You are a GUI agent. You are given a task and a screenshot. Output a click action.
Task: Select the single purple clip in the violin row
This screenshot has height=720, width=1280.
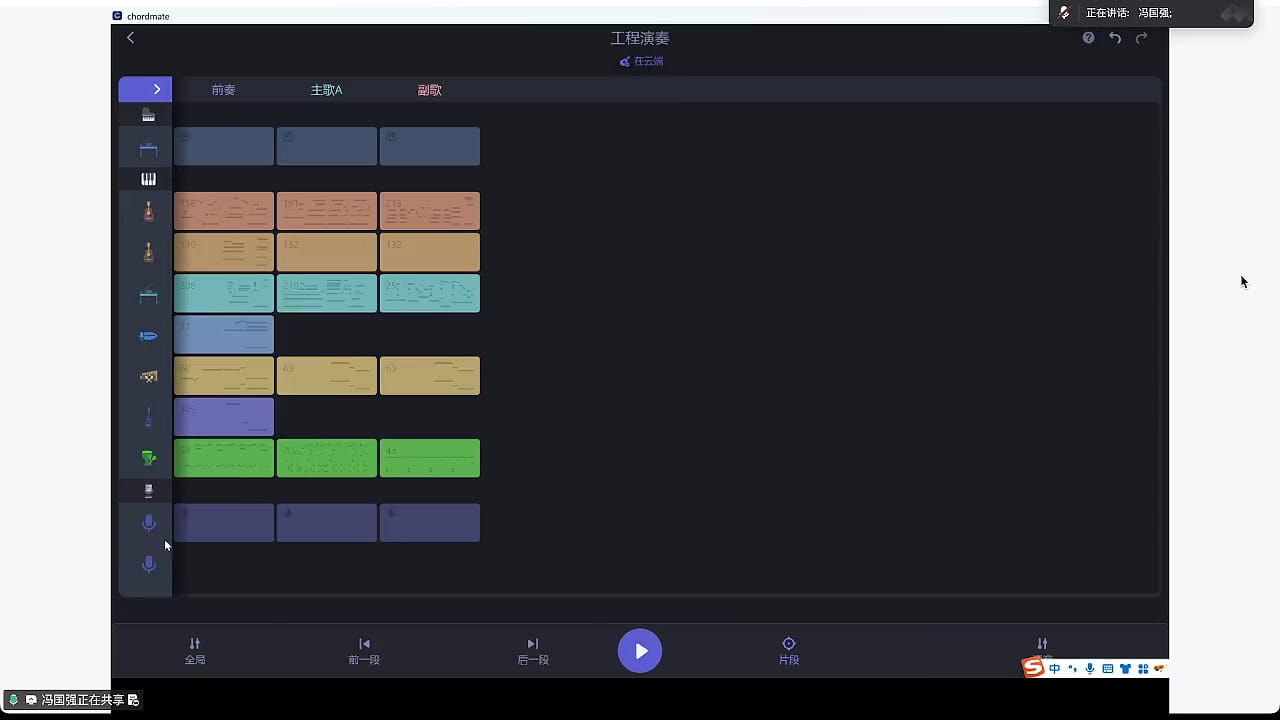[224, 417]
